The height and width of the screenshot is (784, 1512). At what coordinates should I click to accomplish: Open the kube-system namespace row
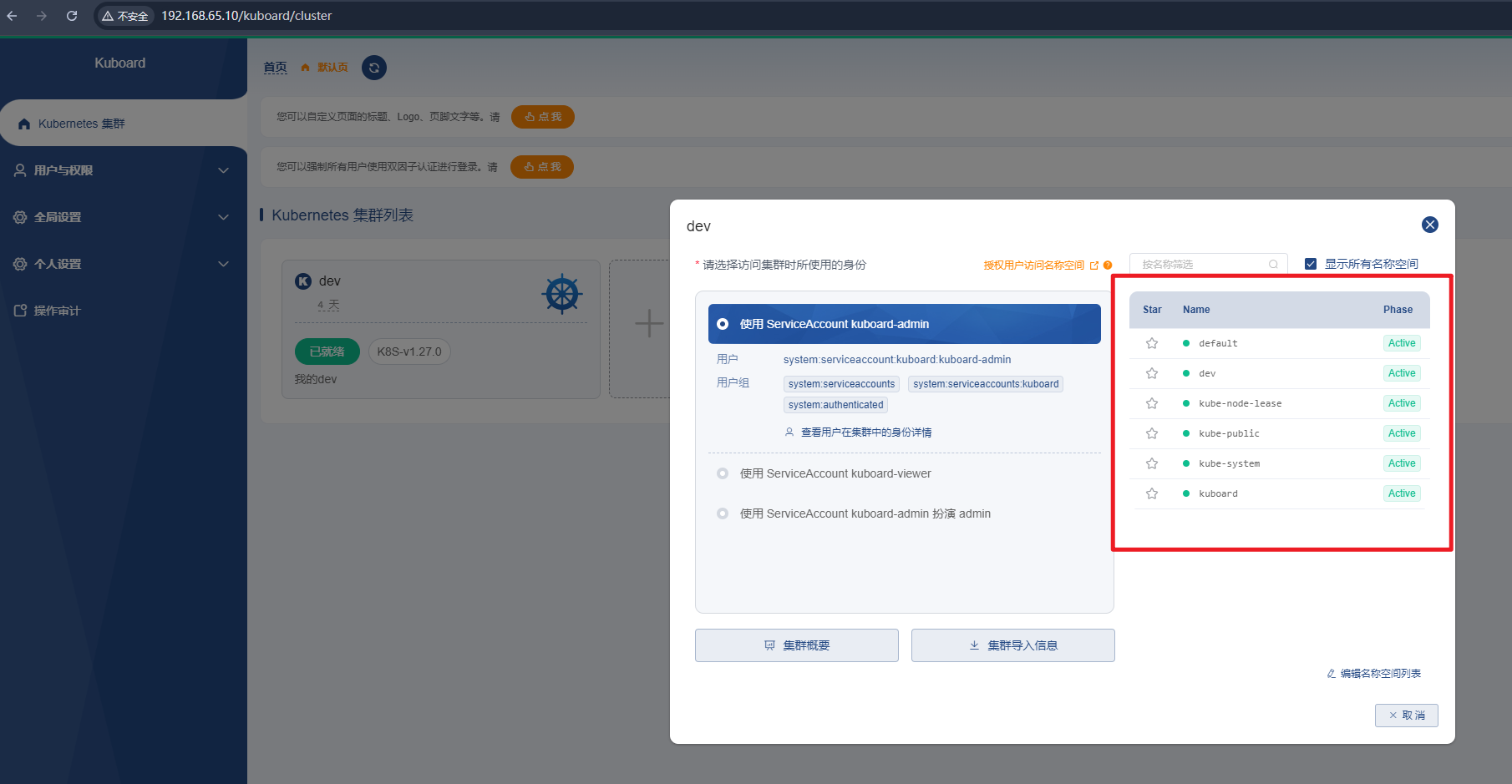[1279, 463]
